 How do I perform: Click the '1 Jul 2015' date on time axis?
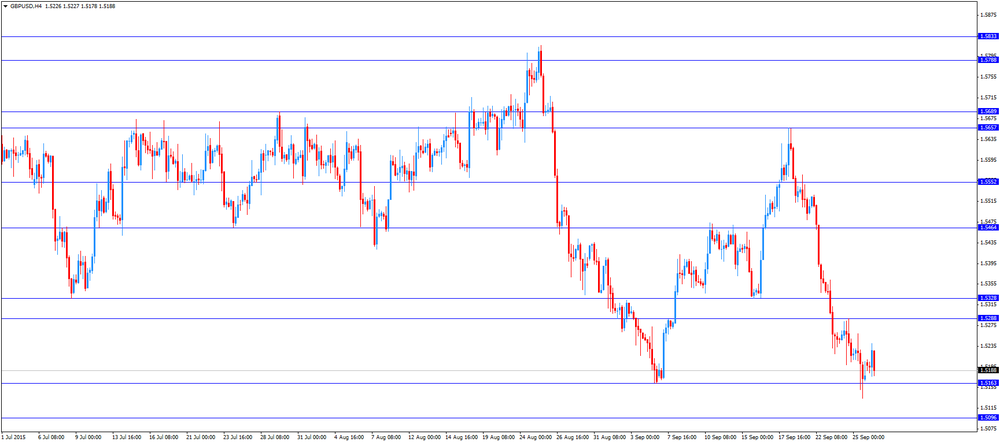pos(13,438)
